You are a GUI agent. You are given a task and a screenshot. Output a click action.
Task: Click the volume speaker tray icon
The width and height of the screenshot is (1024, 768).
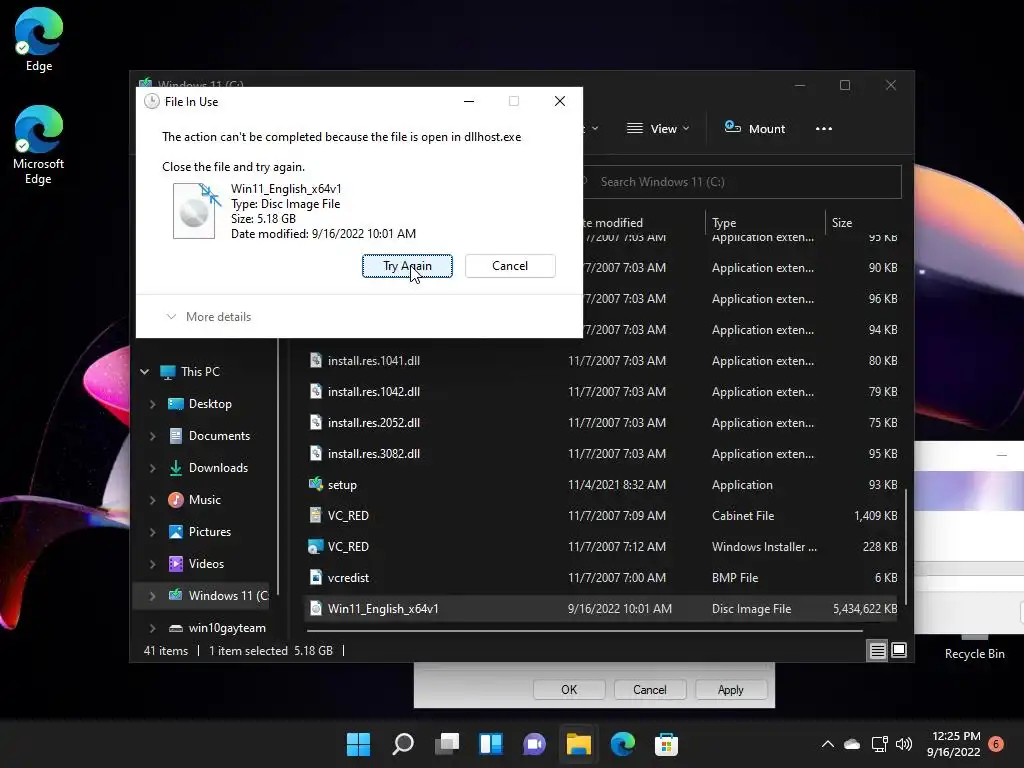(904, 744)
